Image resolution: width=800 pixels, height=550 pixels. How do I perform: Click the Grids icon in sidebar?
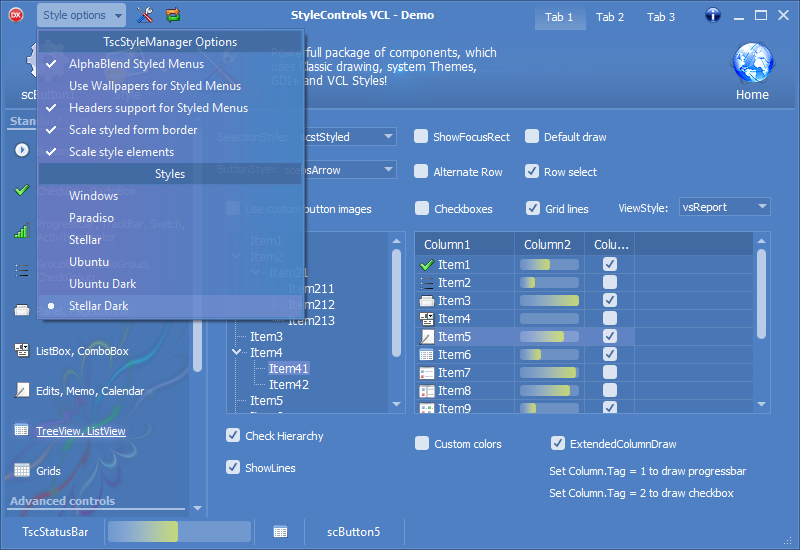[x=21, y=470]
